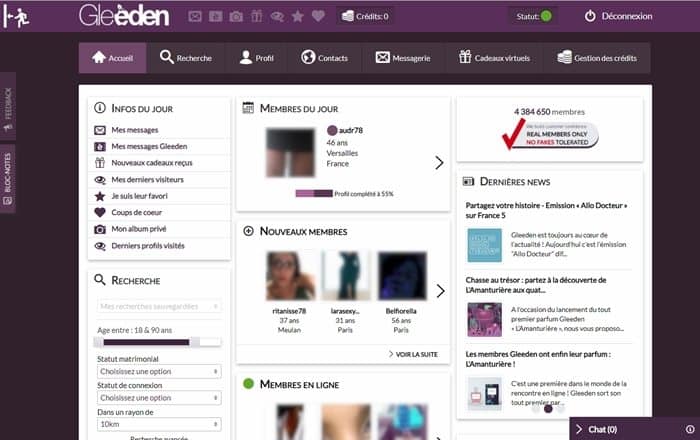The height and width of the screenshot is (440, 700).
Task: Click the star icon beside Je suis leur favori
Action: 100,196
